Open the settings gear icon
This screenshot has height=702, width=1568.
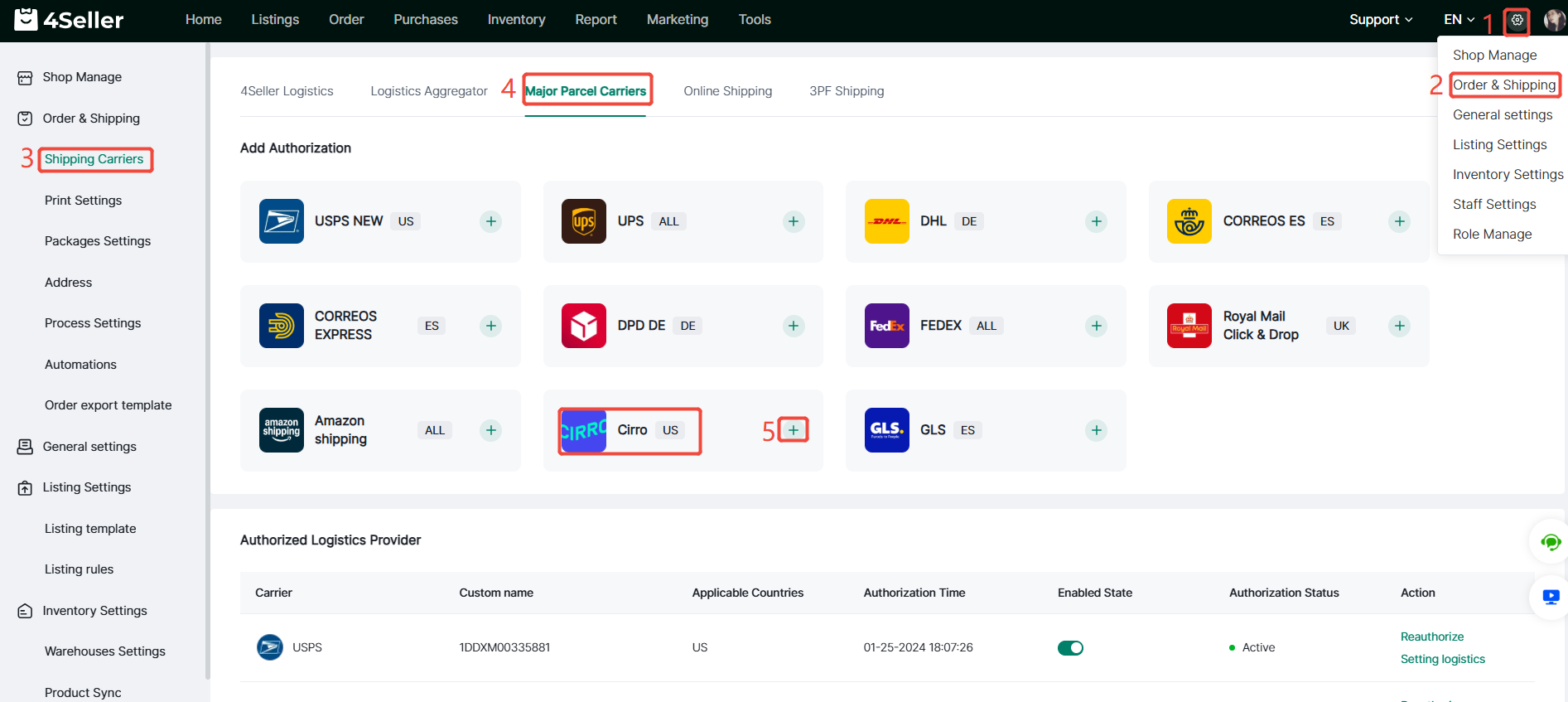pyautogui.click(x=1517, y=20)
